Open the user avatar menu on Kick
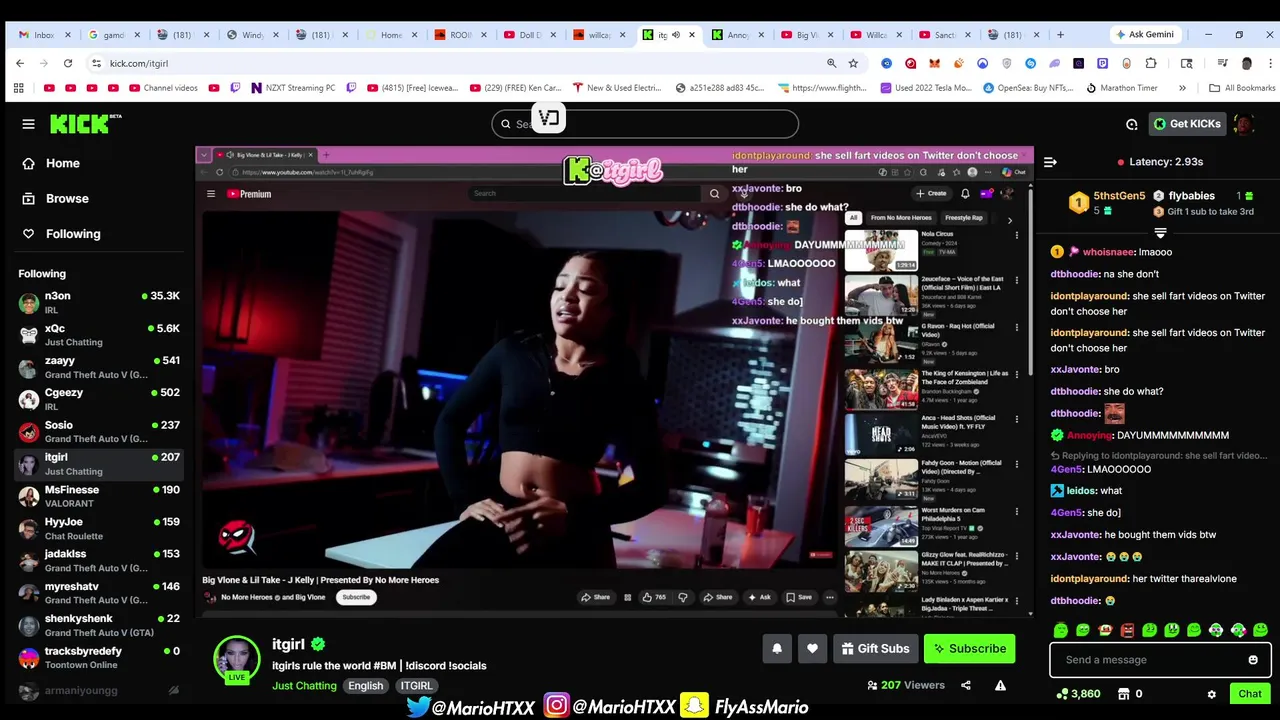1280x720 pixels. [1244, 124]
